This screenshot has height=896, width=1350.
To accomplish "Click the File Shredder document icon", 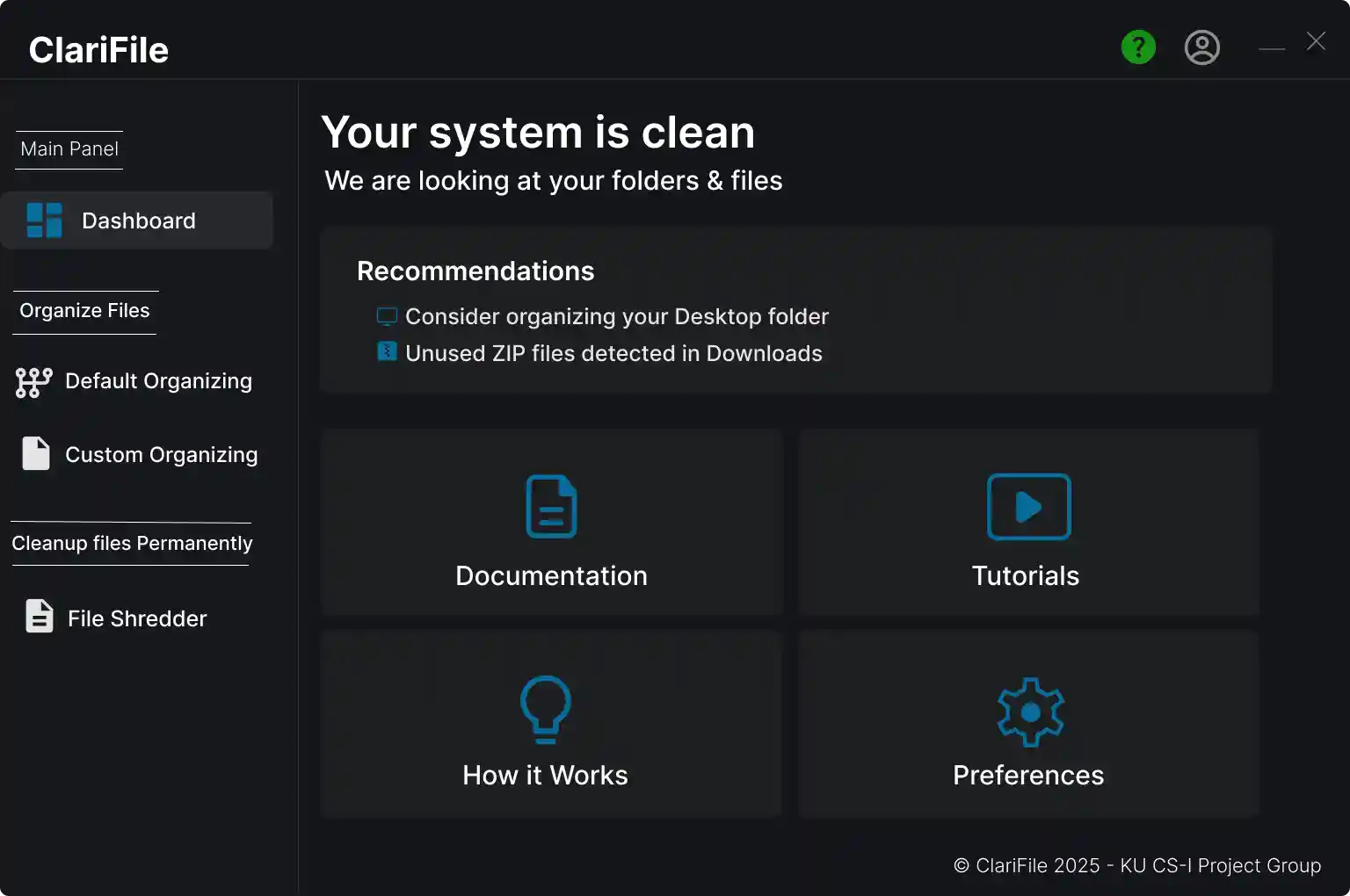I will tap(40, 617).
